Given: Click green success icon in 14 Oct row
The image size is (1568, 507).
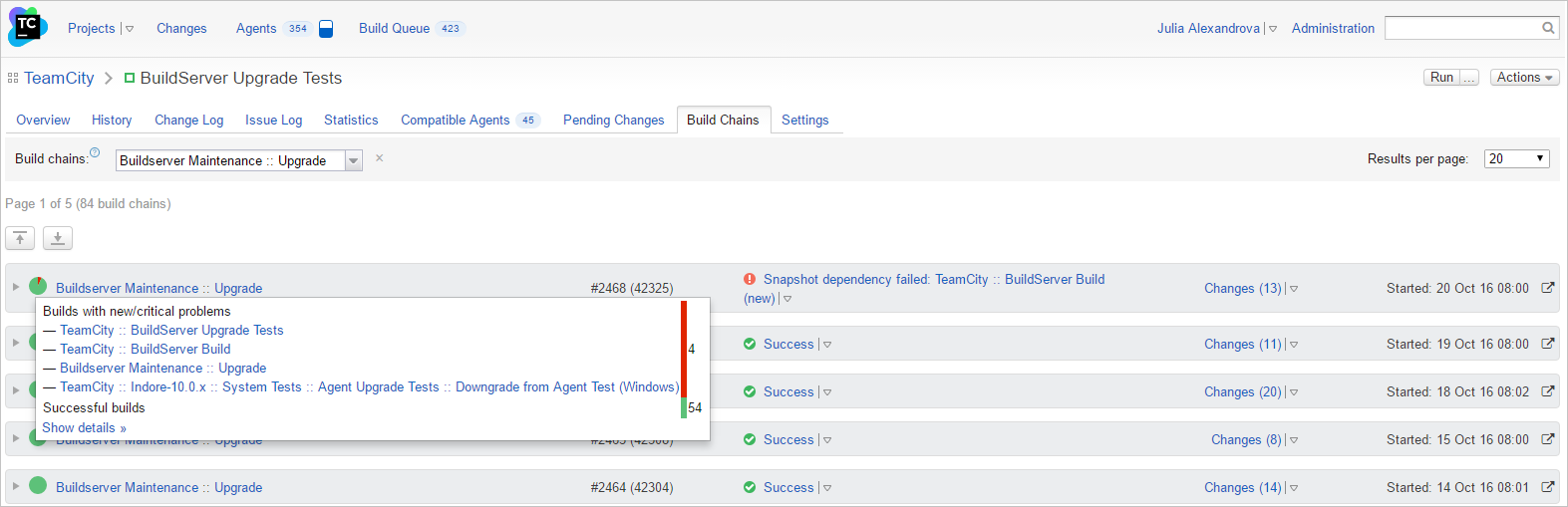Looking at the screenshot, I should pos(750,487).
